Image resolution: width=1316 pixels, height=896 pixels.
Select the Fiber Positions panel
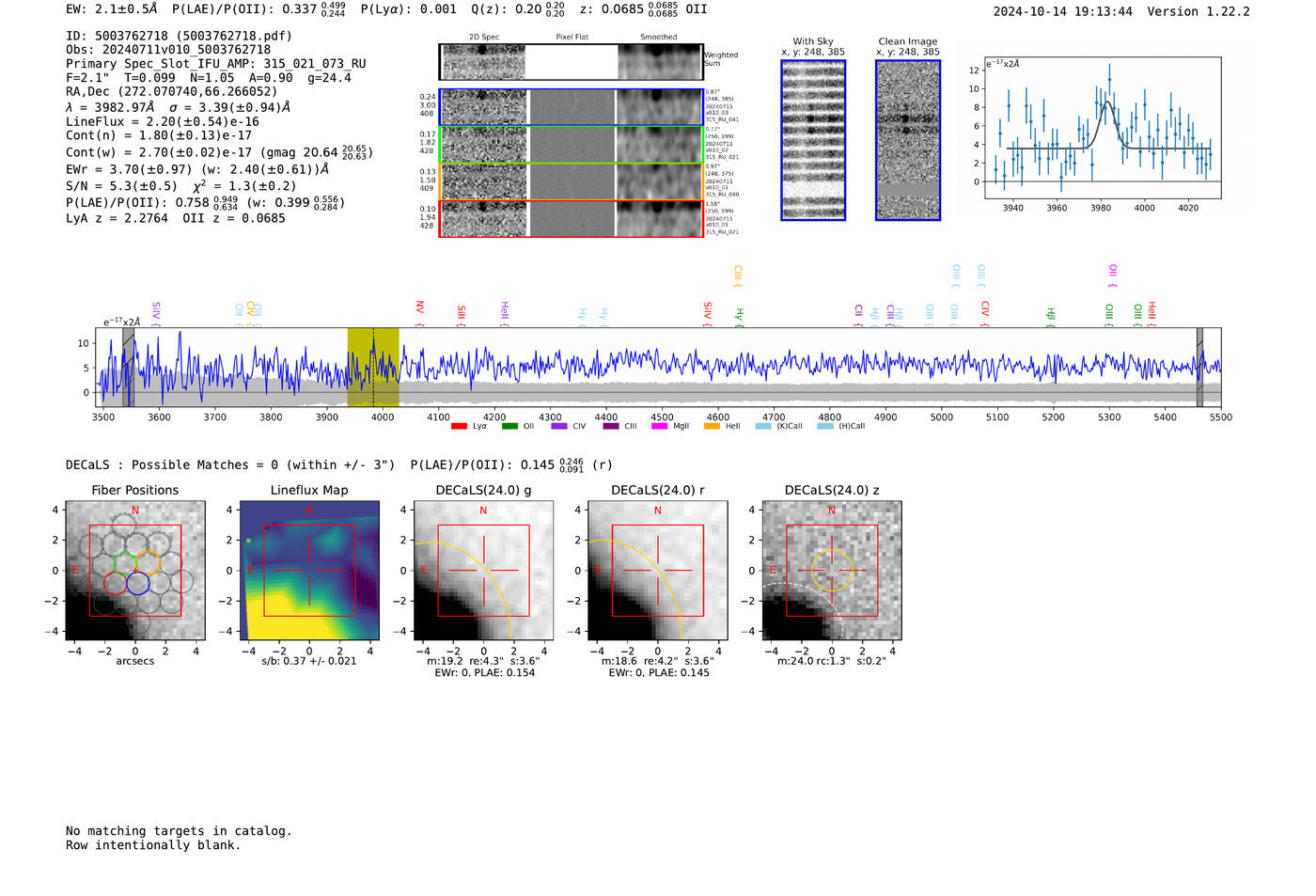coord(135,571)
